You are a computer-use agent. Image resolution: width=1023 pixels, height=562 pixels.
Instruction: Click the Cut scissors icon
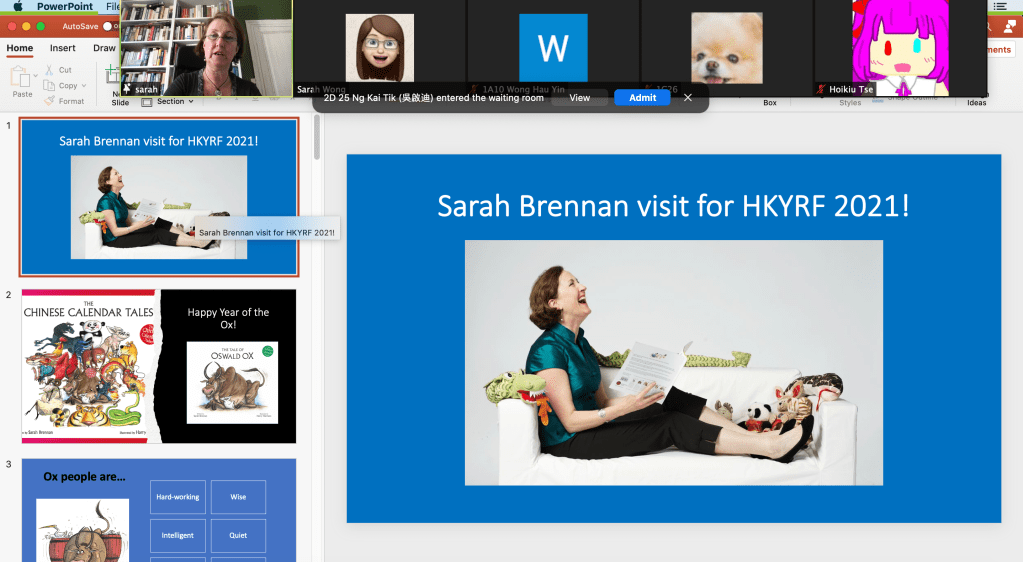pos(49,70)
